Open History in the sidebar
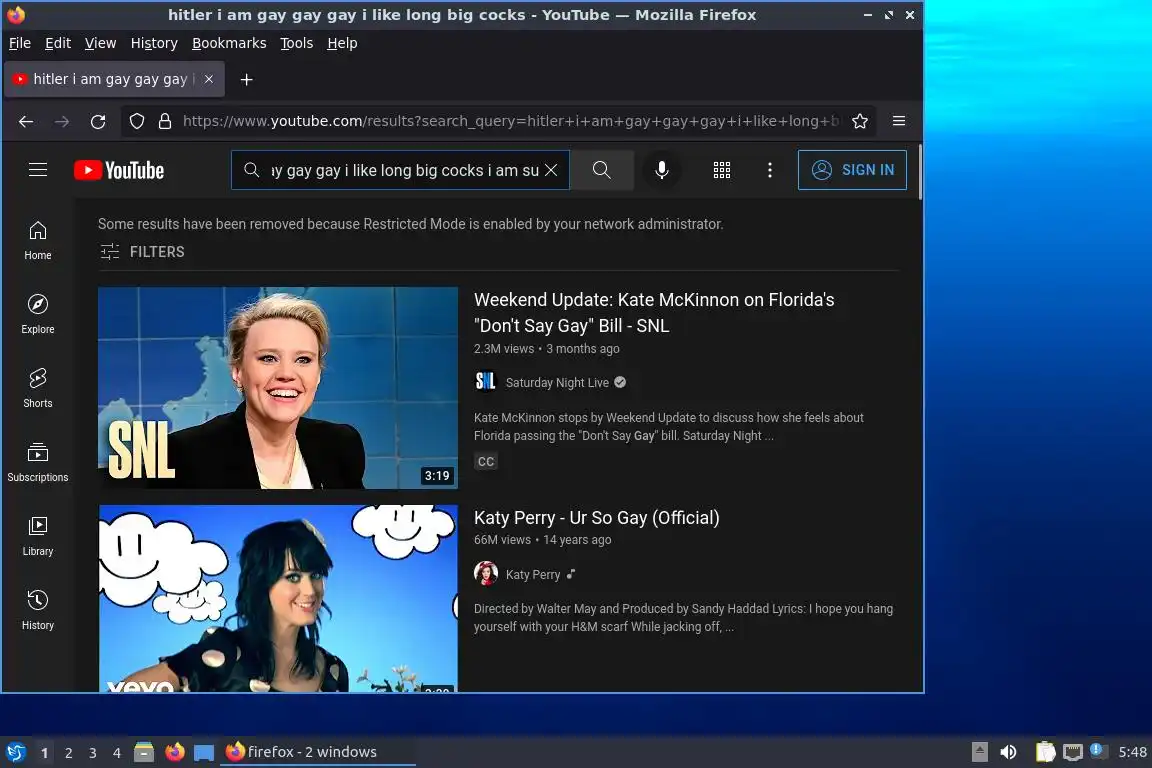The image size is (1152, 768). 37,610
